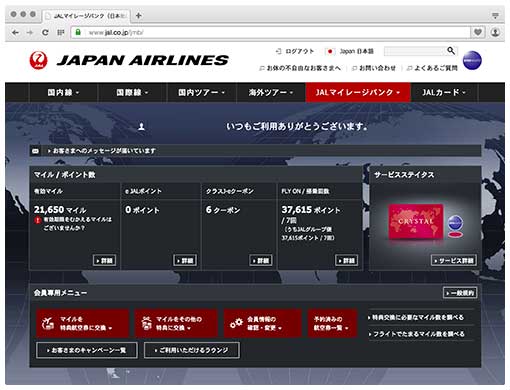Click the JAL red crane logo

(x=38, y=60)
